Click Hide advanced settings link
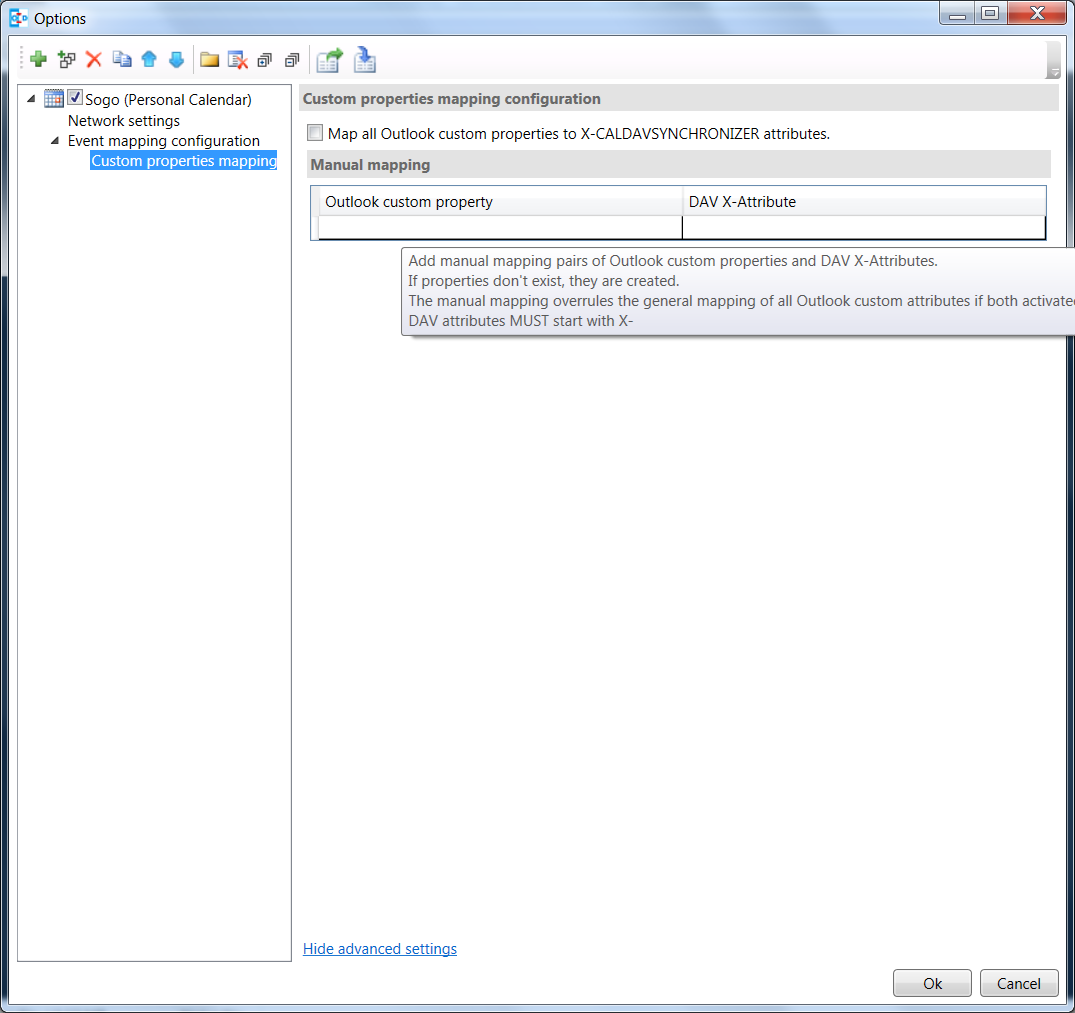 (x=380, y=949)
